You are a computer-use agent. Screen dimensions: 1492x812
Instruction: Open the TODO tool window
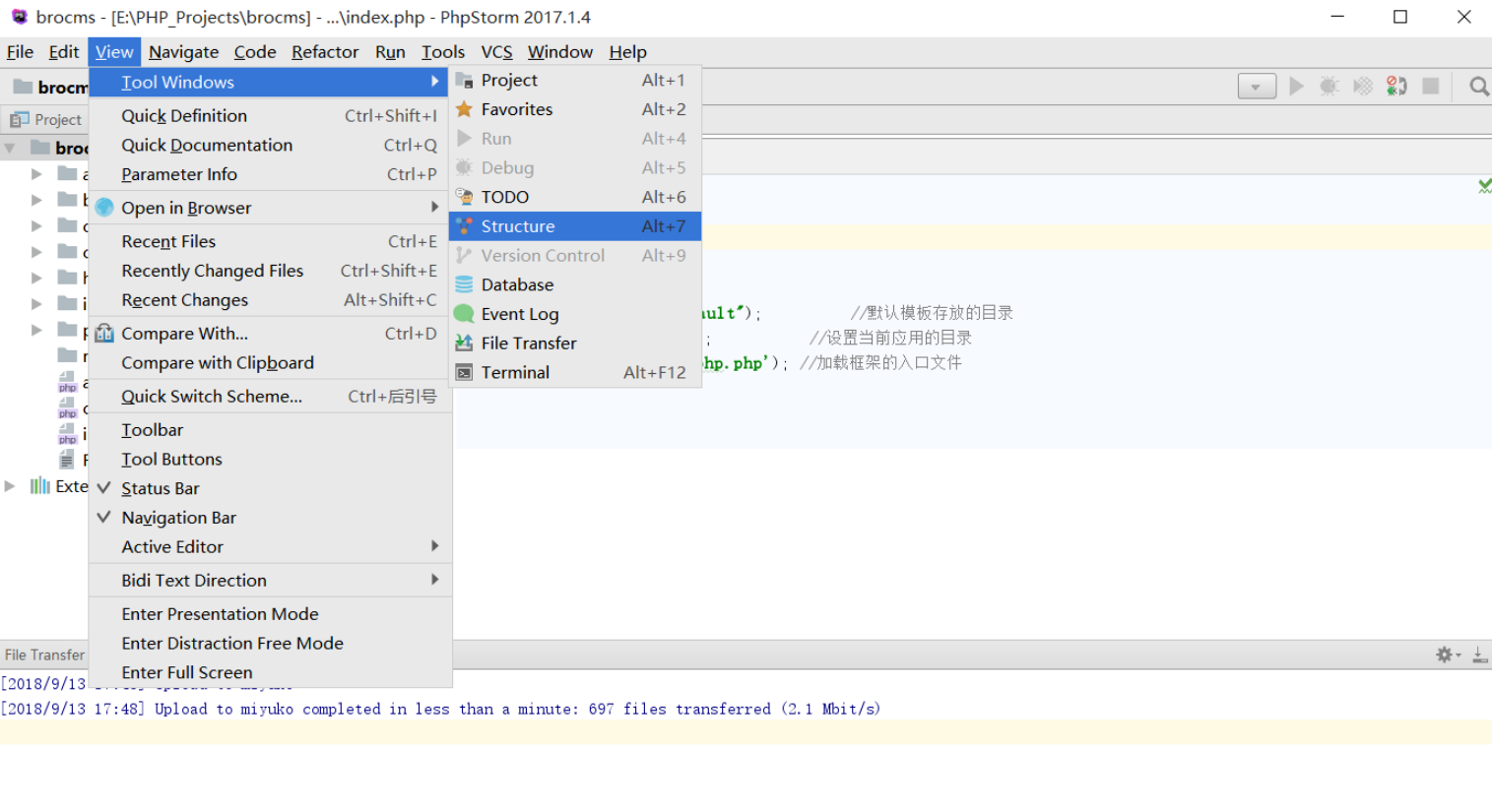[575, 197]
